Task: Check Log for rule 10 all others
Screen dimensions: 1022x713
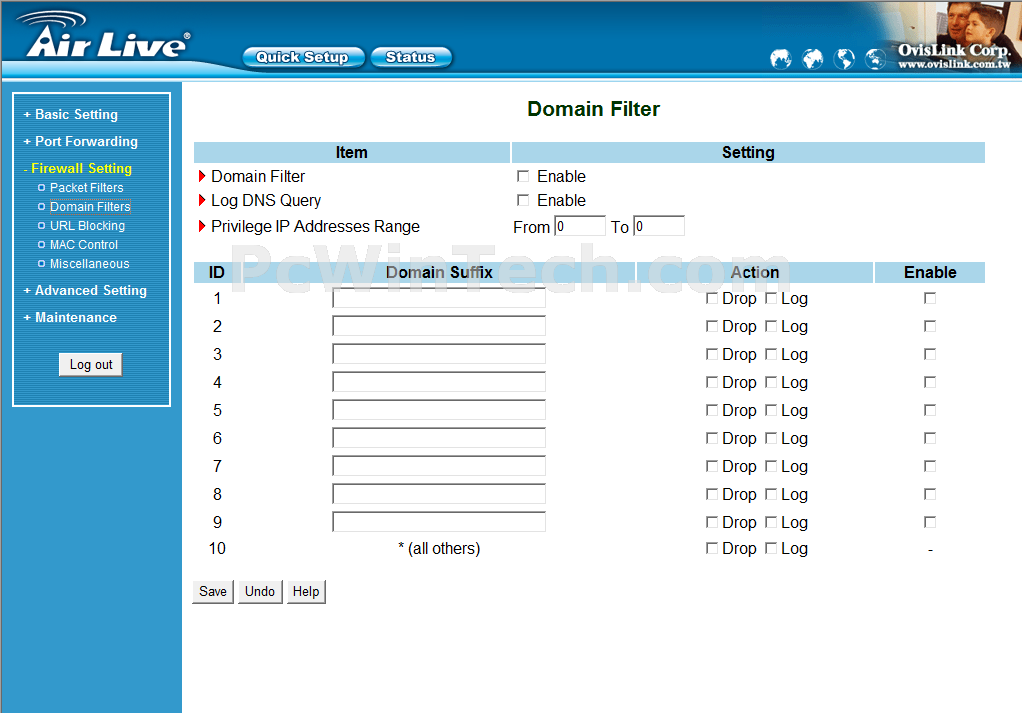Action: pos(771,548)
